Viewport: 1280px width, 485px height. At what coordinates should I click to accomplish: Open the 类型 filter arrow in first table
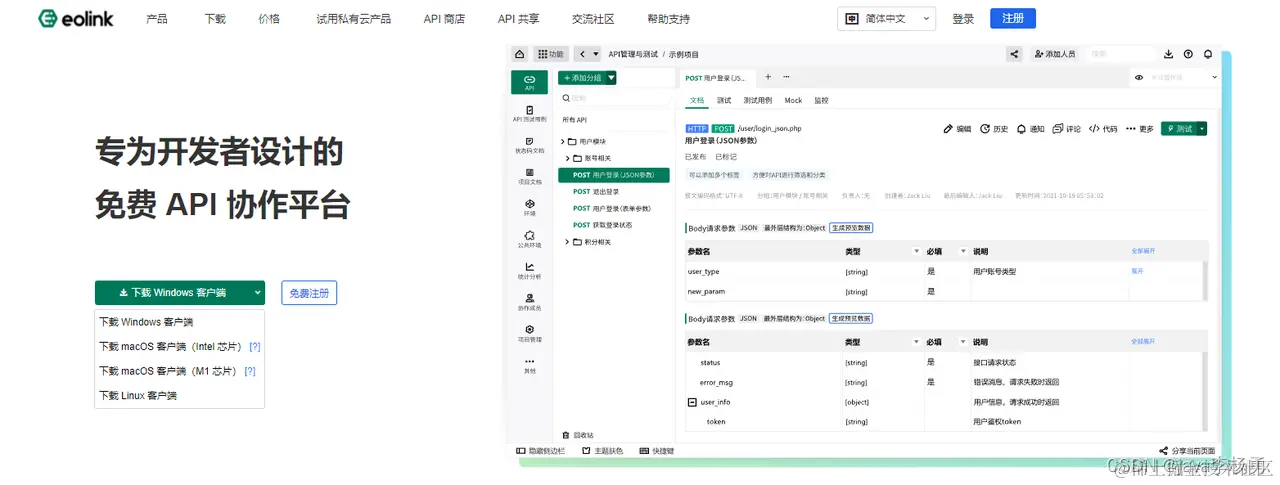pos(917,251)
